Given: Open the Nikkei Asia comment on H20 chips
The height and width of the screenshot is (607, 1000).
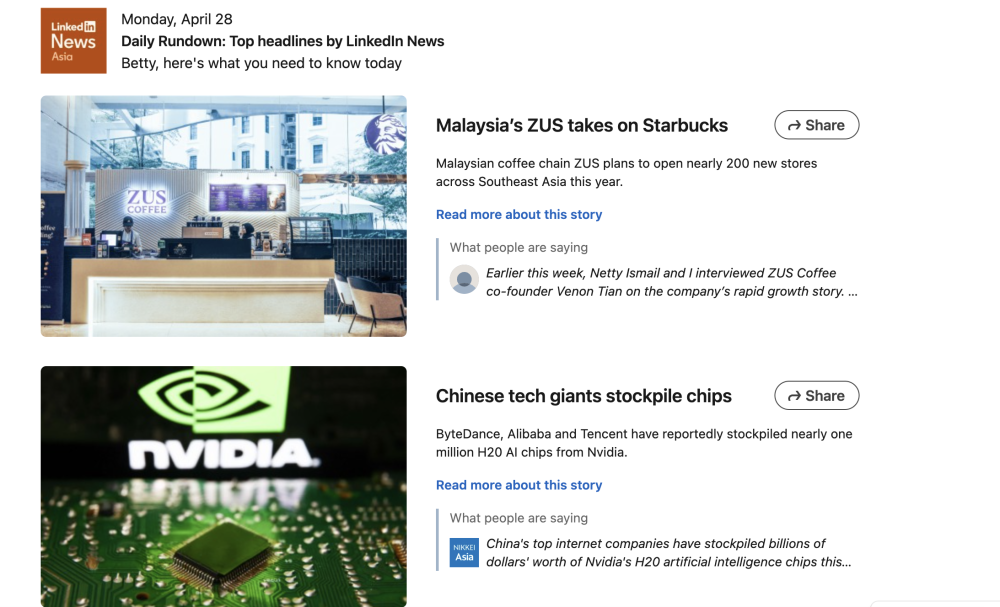Looking at the screenshot, I should click(x=668, y=553).
